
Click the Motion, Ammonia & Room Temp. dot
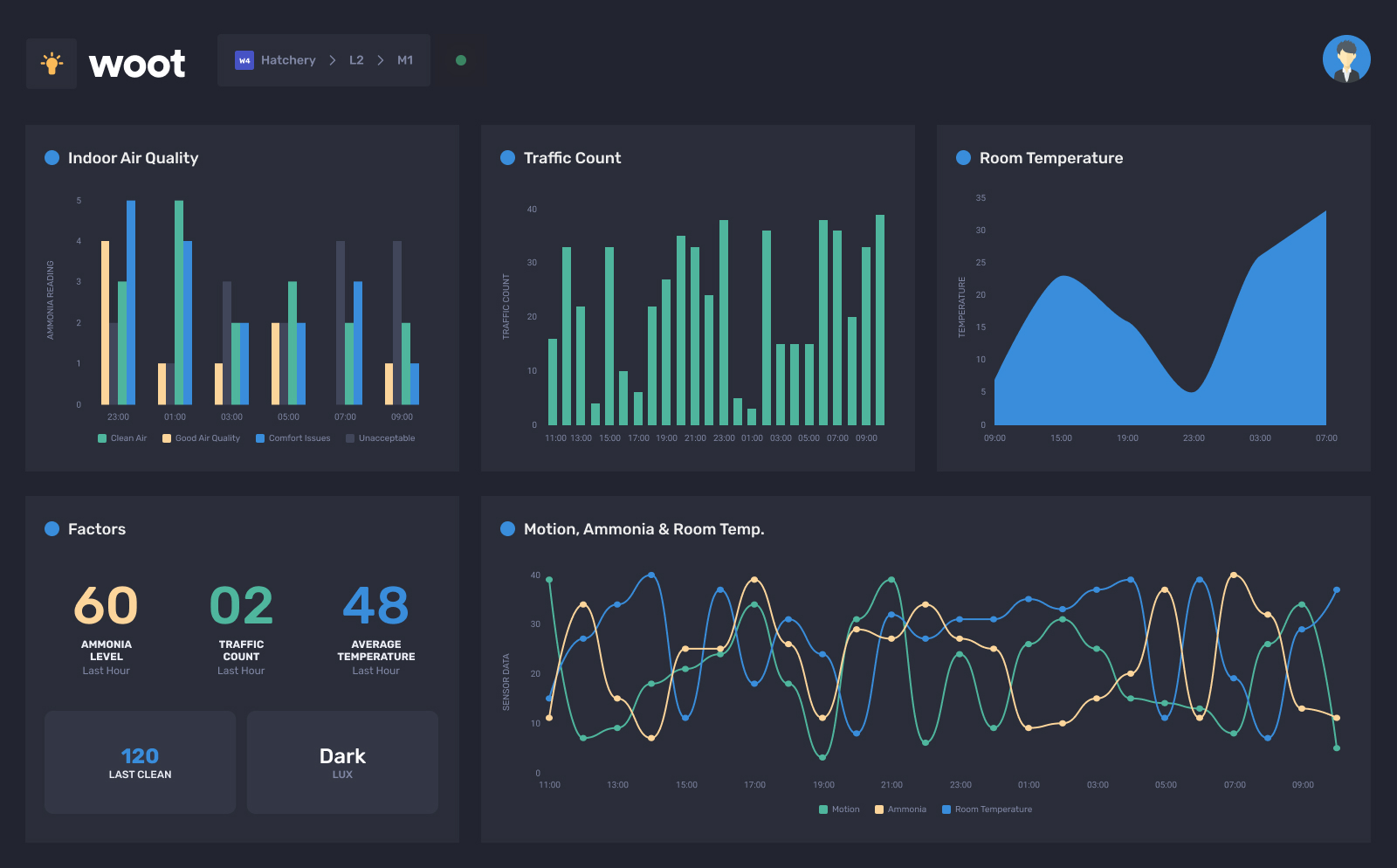click(507, 529)
